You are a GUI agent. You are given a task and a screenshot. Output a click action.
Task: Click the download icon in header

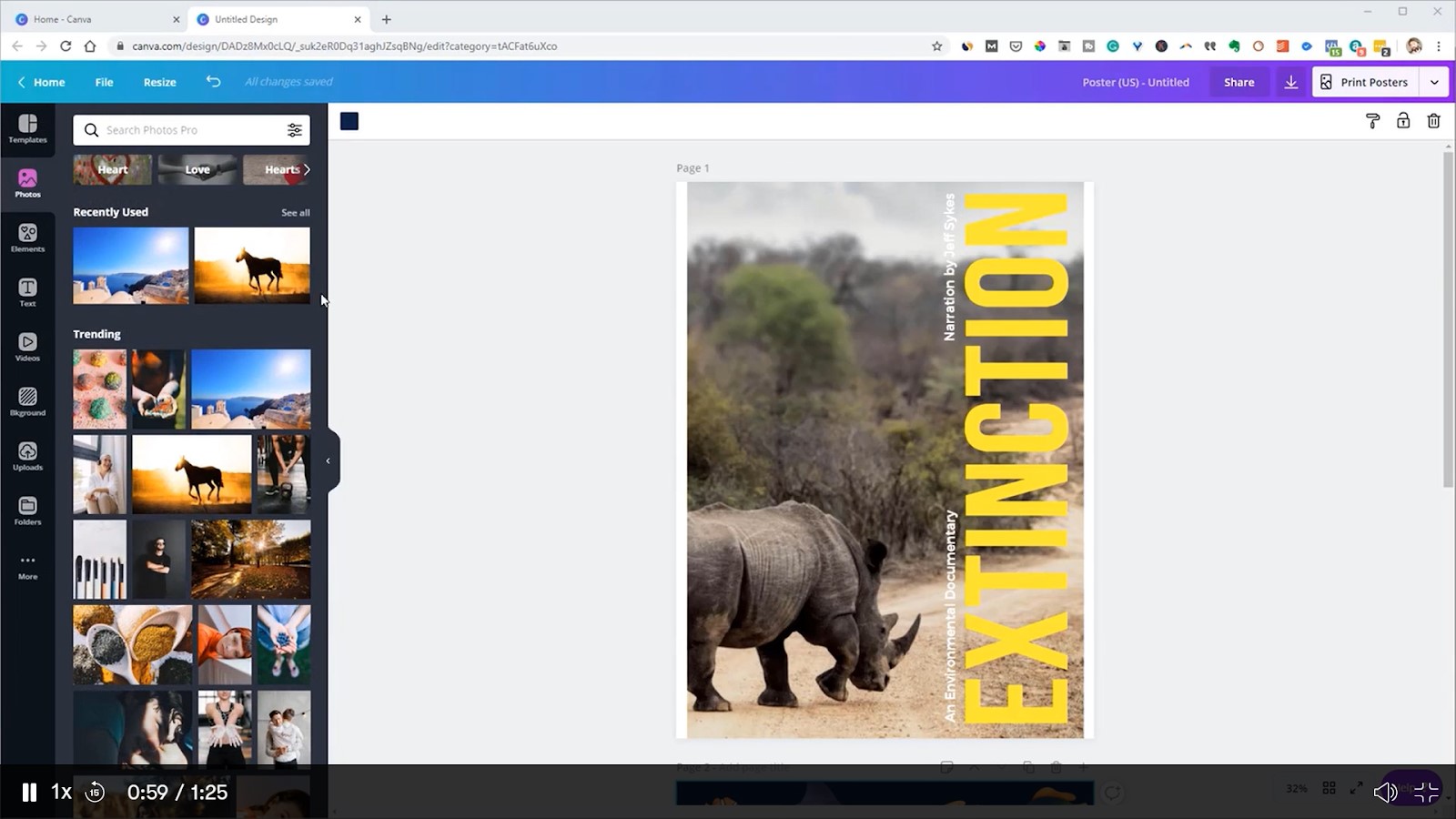point(1290,82)
